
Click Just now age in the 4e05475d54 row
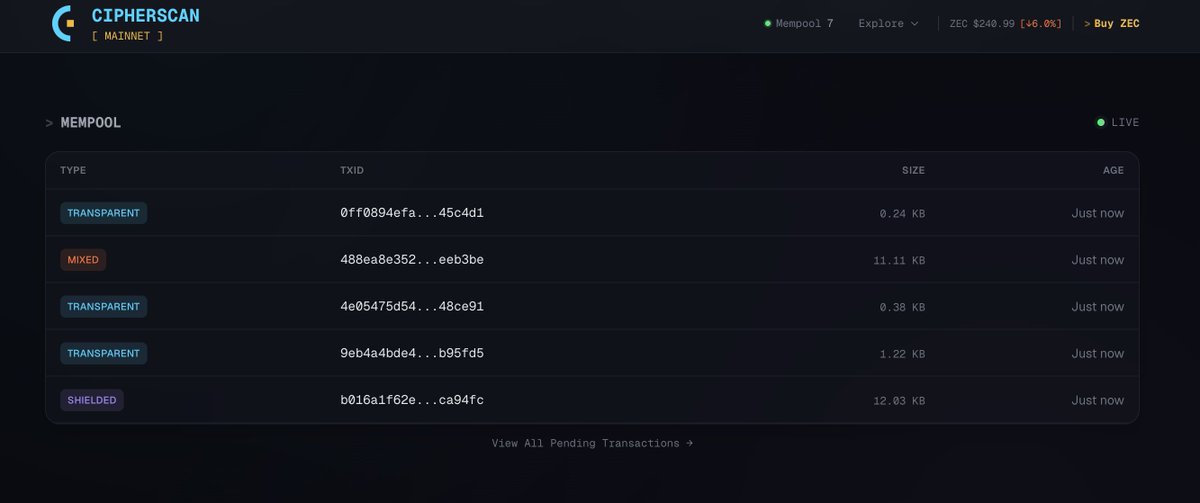1098,306
